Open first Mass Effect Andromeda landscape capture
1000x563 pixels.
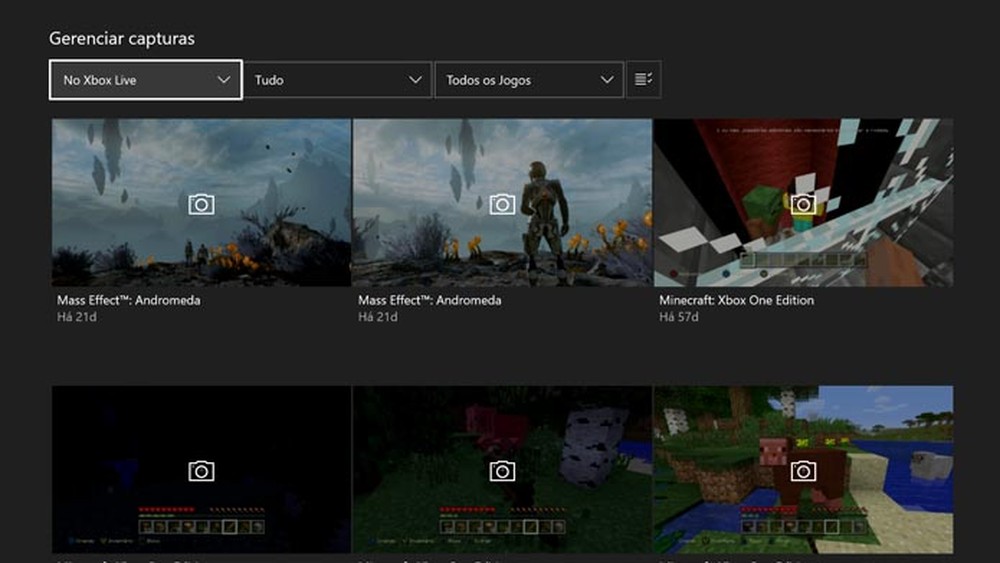tap(202, 203)
